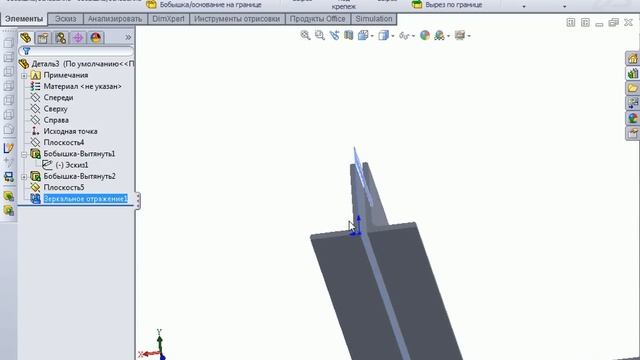
Task: Expand manager panel tabs chevron
Action: 128,38
